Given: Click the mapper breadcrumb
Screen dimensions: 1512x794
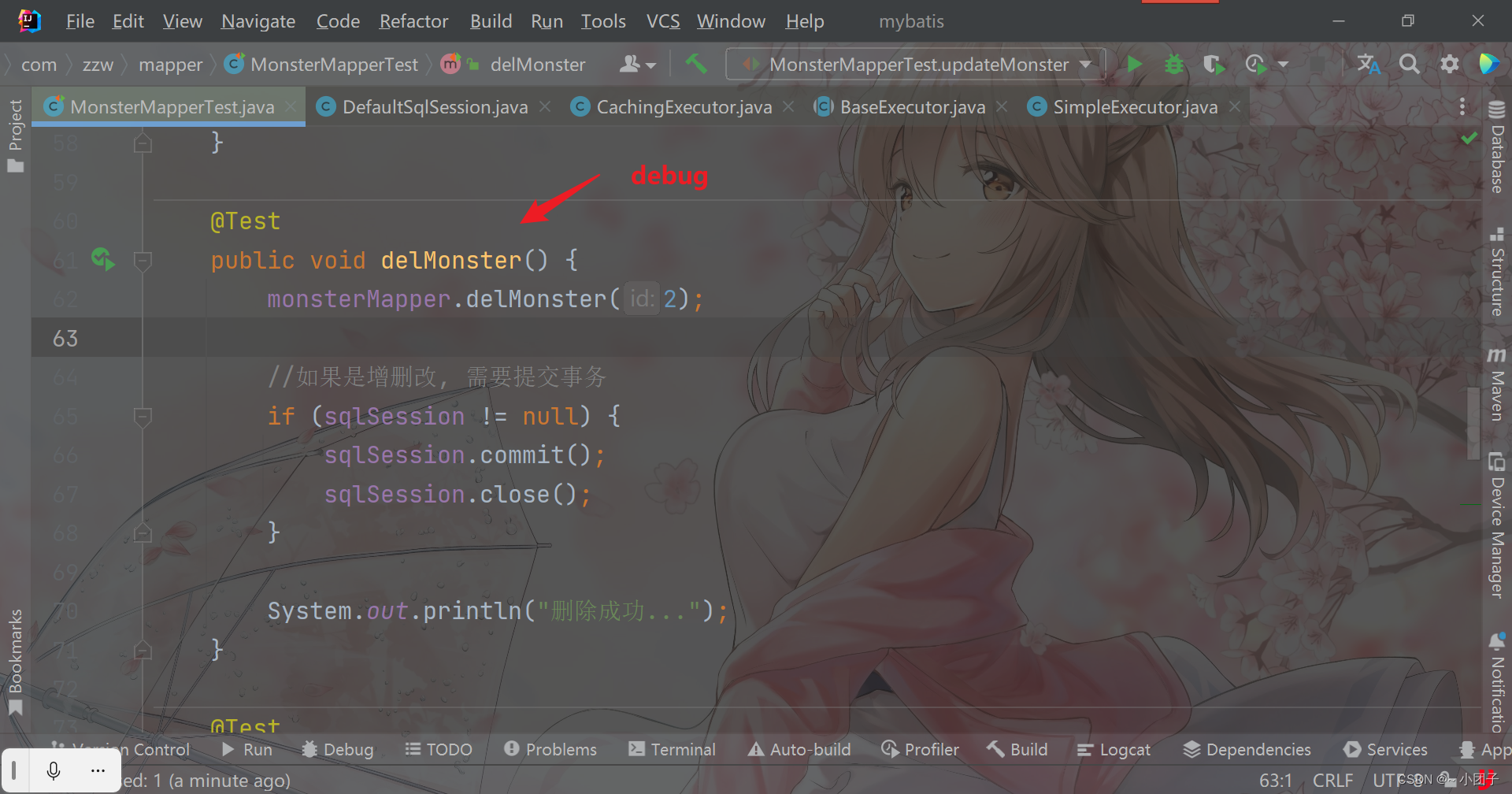Looking at the screenshot, I should [170, 65].
